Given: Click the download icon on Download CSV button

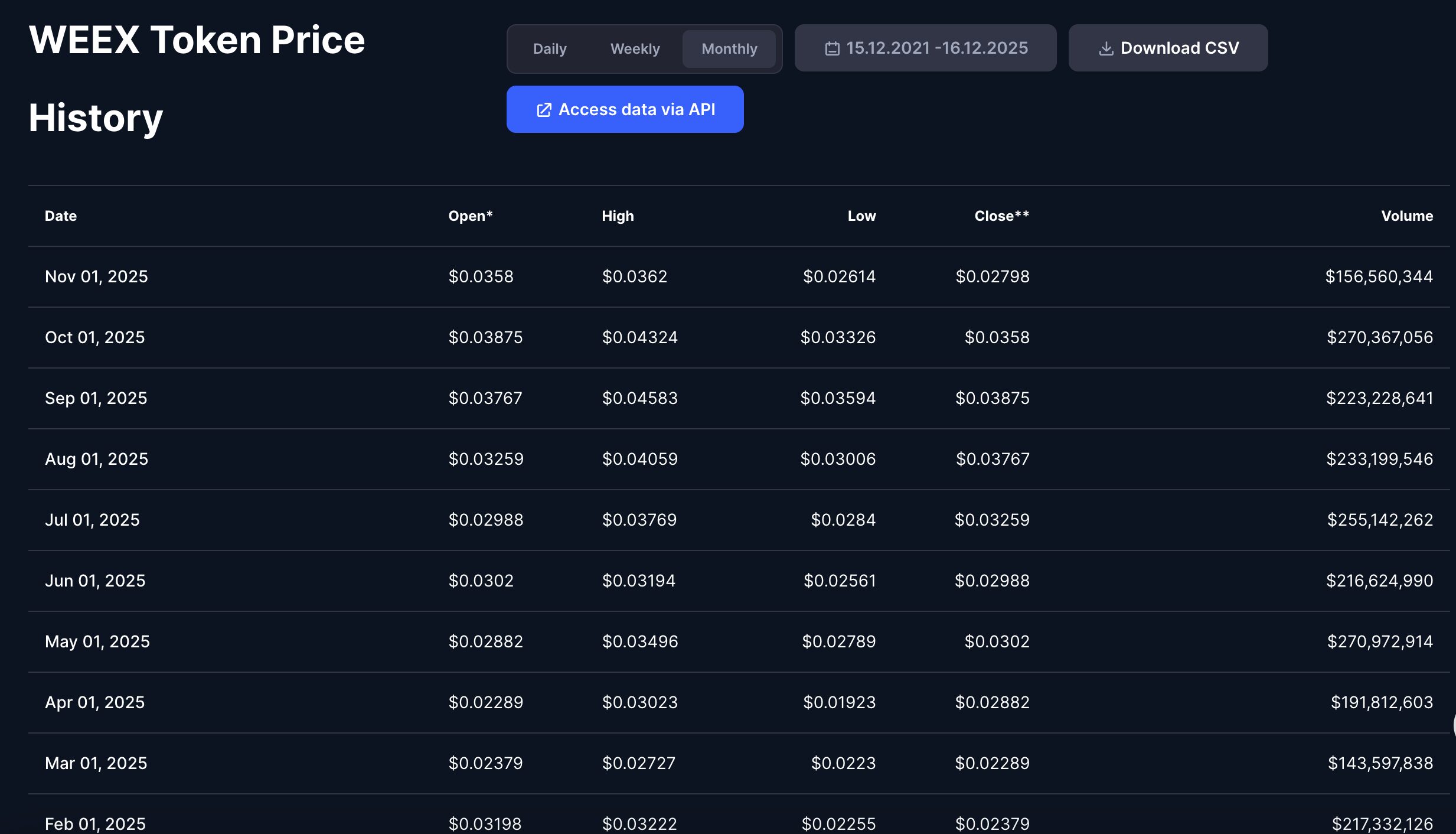Looking at the screenshot, I should (x=1106, y=48).
